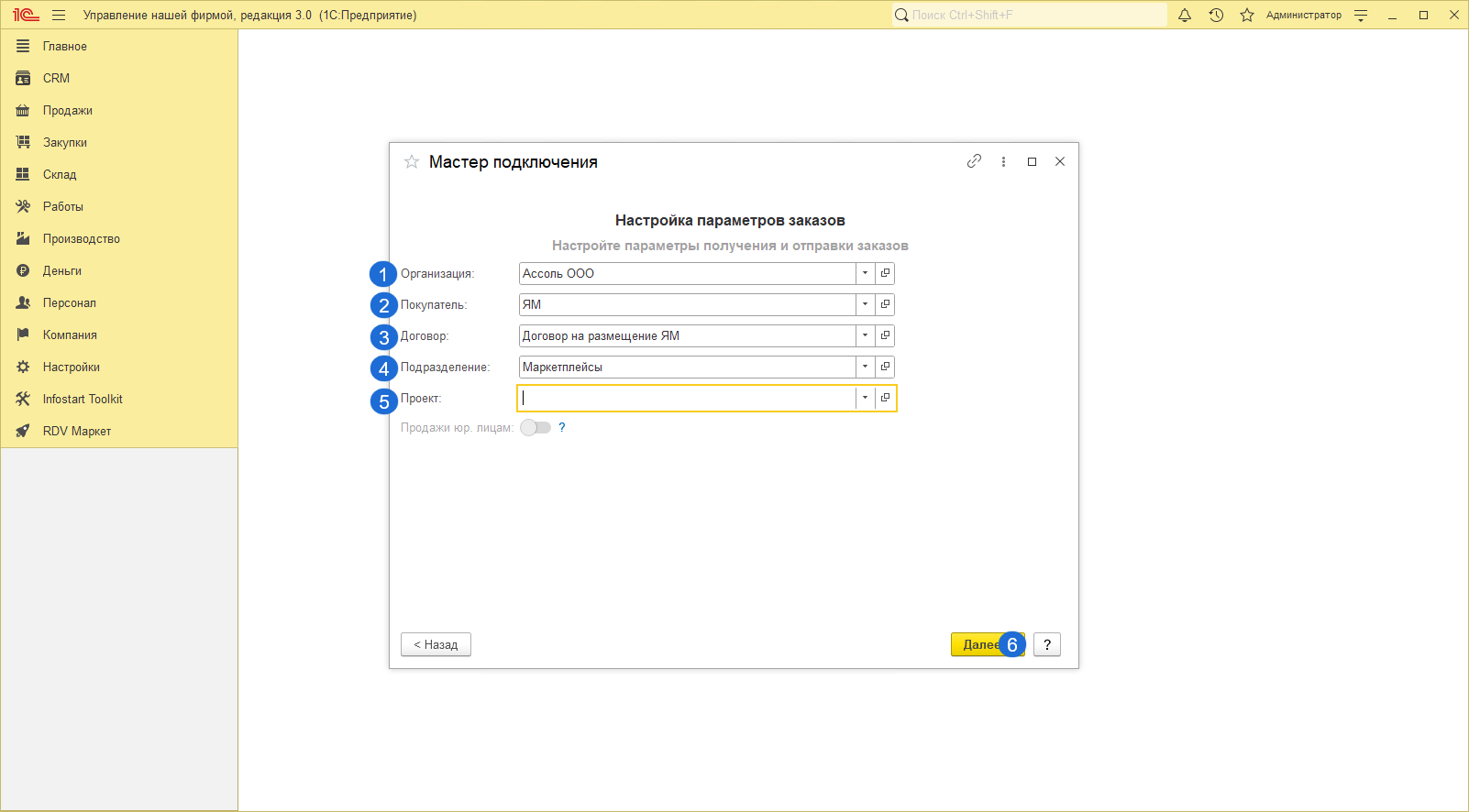
Task: Click into the Договор field
Action: [687, 335]
